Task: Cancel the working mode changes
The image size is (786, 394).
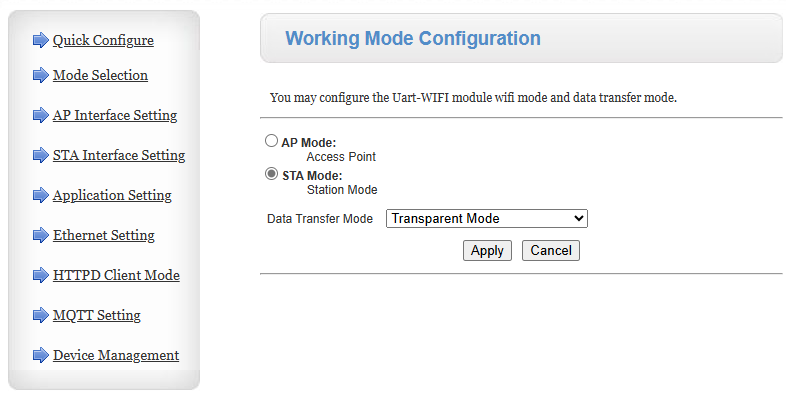Action: click(551, 251)
